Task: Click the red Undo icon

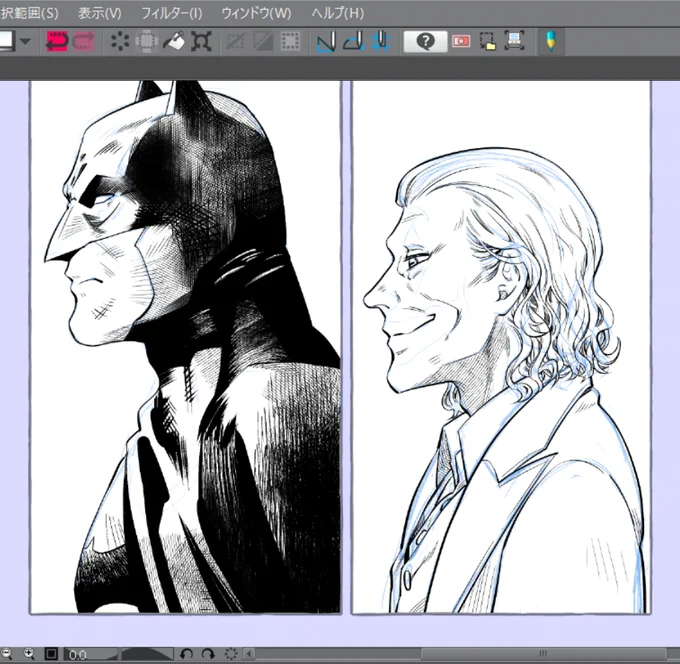Action: tap(57, 42)
